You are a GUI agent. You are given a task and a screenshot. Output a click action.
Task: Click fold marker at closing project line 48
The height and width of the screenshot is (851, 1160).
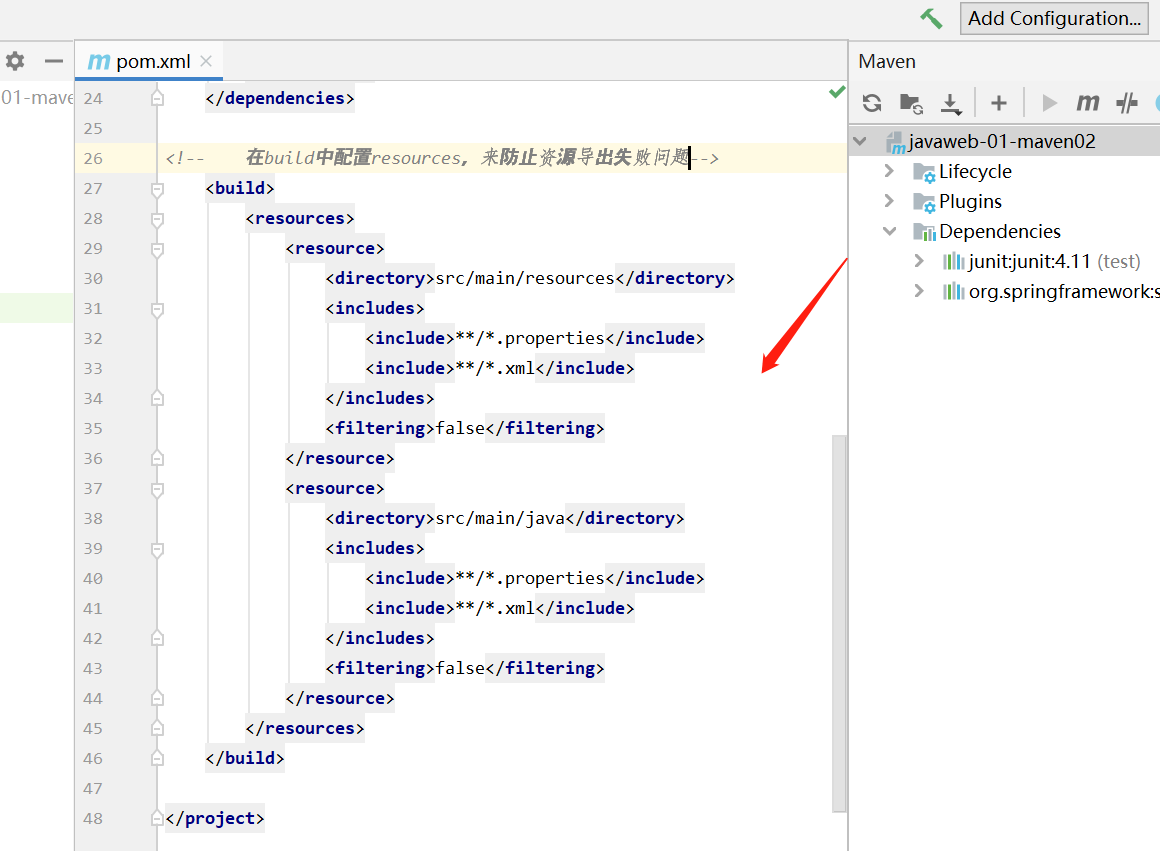pos(158,818)
